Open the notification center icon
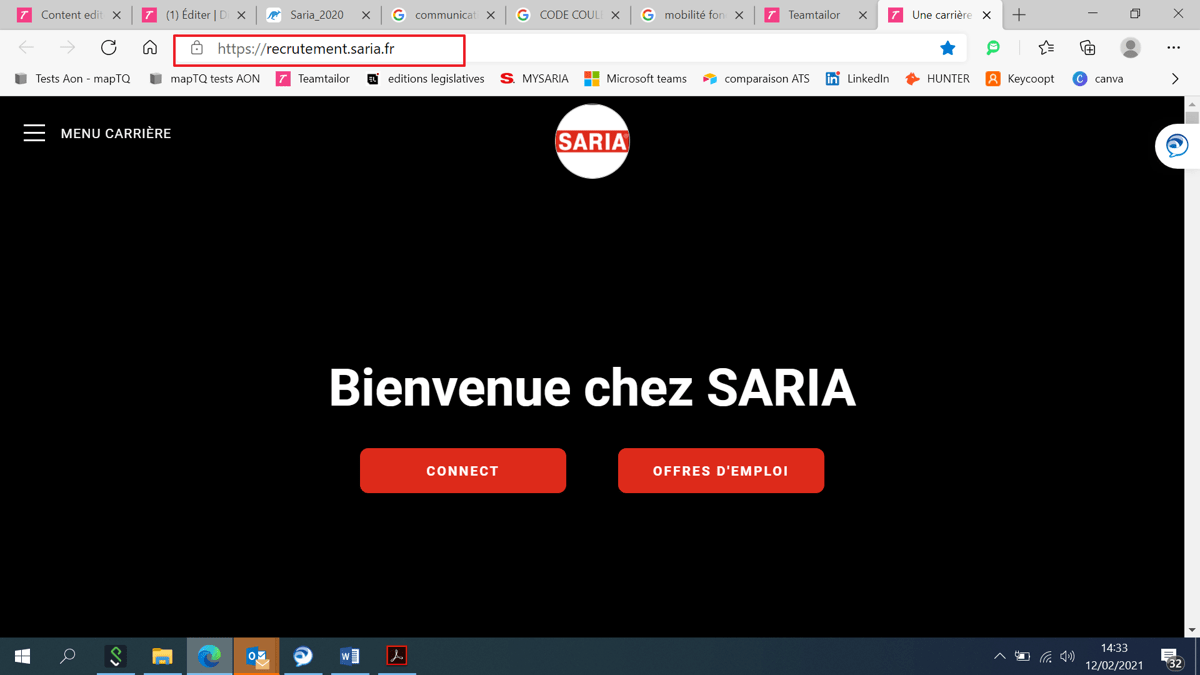The image size is (1200, 675). 1172,657
